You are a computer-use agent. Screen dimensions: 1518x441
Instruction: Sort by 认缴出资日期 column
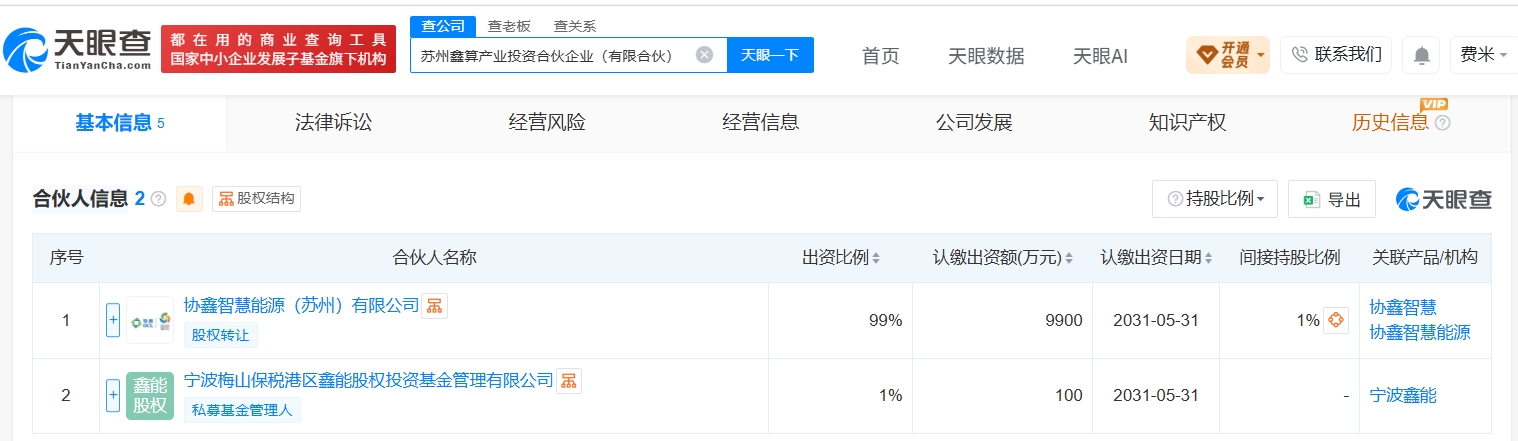1156,258
